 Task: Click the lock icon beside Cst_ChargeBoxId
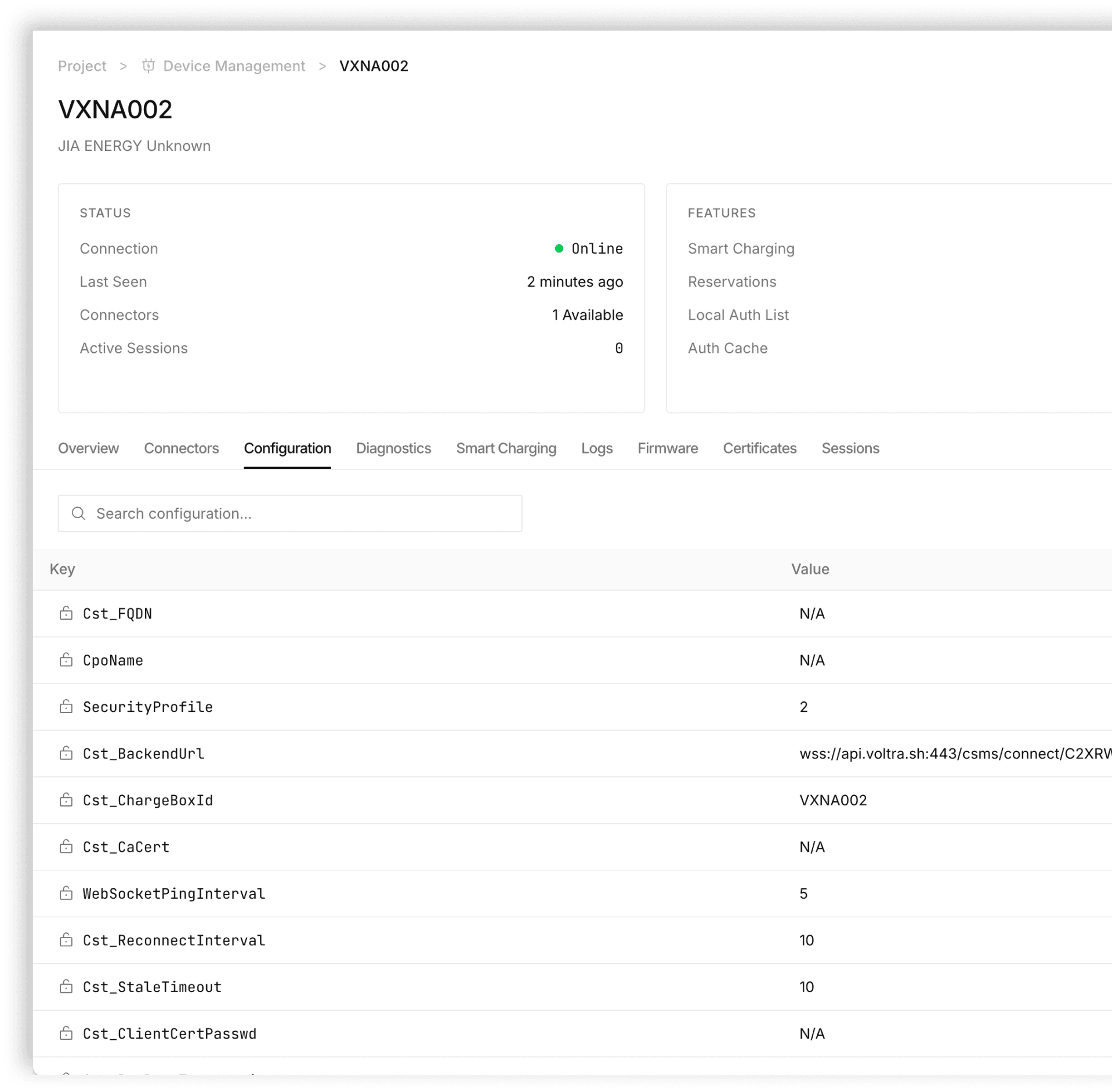click(x=66, y=800)
